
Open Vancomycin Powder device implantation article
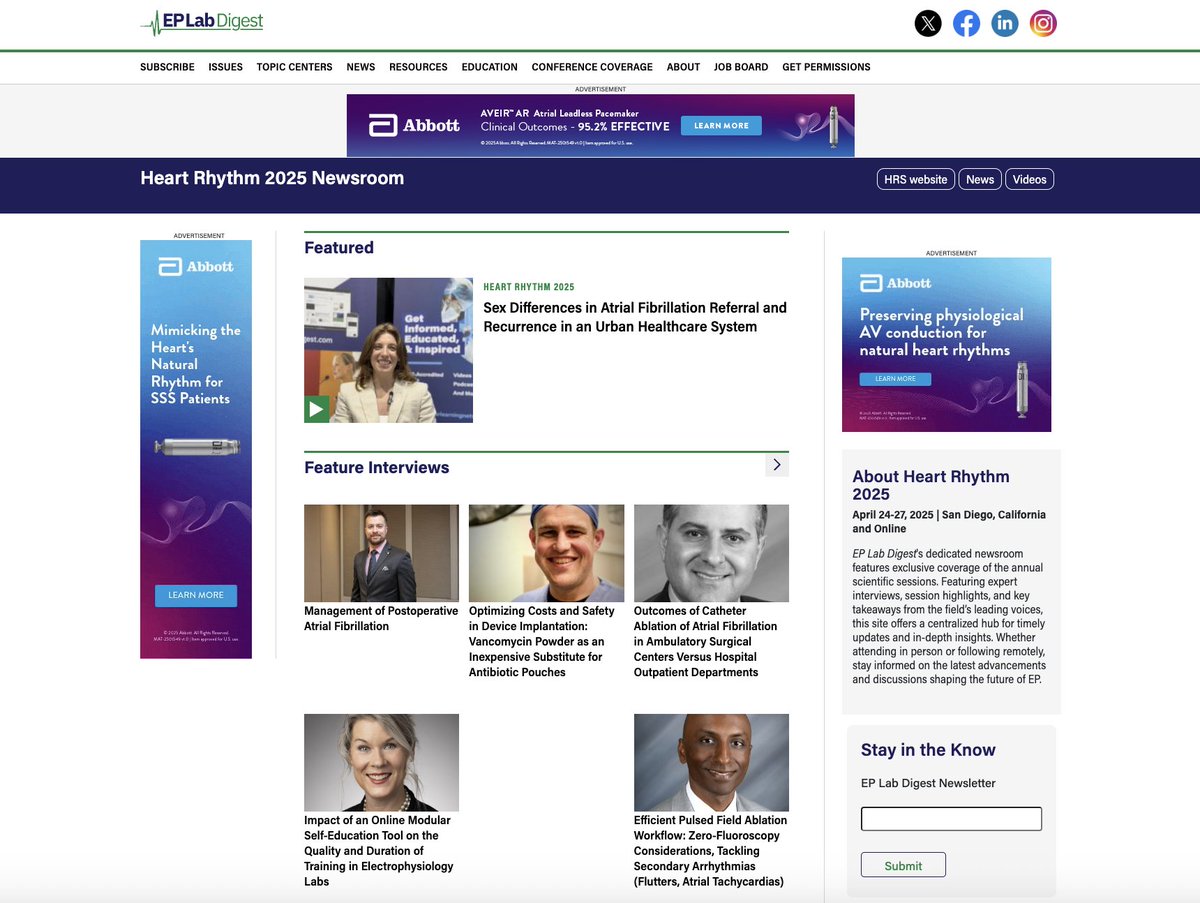click(x=542, y=641)
